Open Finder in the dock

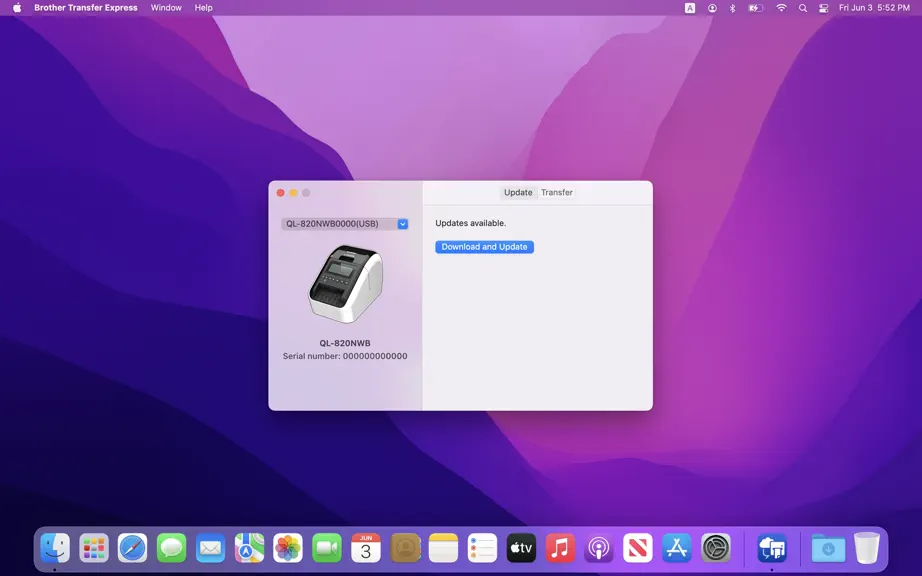point(55,548)
